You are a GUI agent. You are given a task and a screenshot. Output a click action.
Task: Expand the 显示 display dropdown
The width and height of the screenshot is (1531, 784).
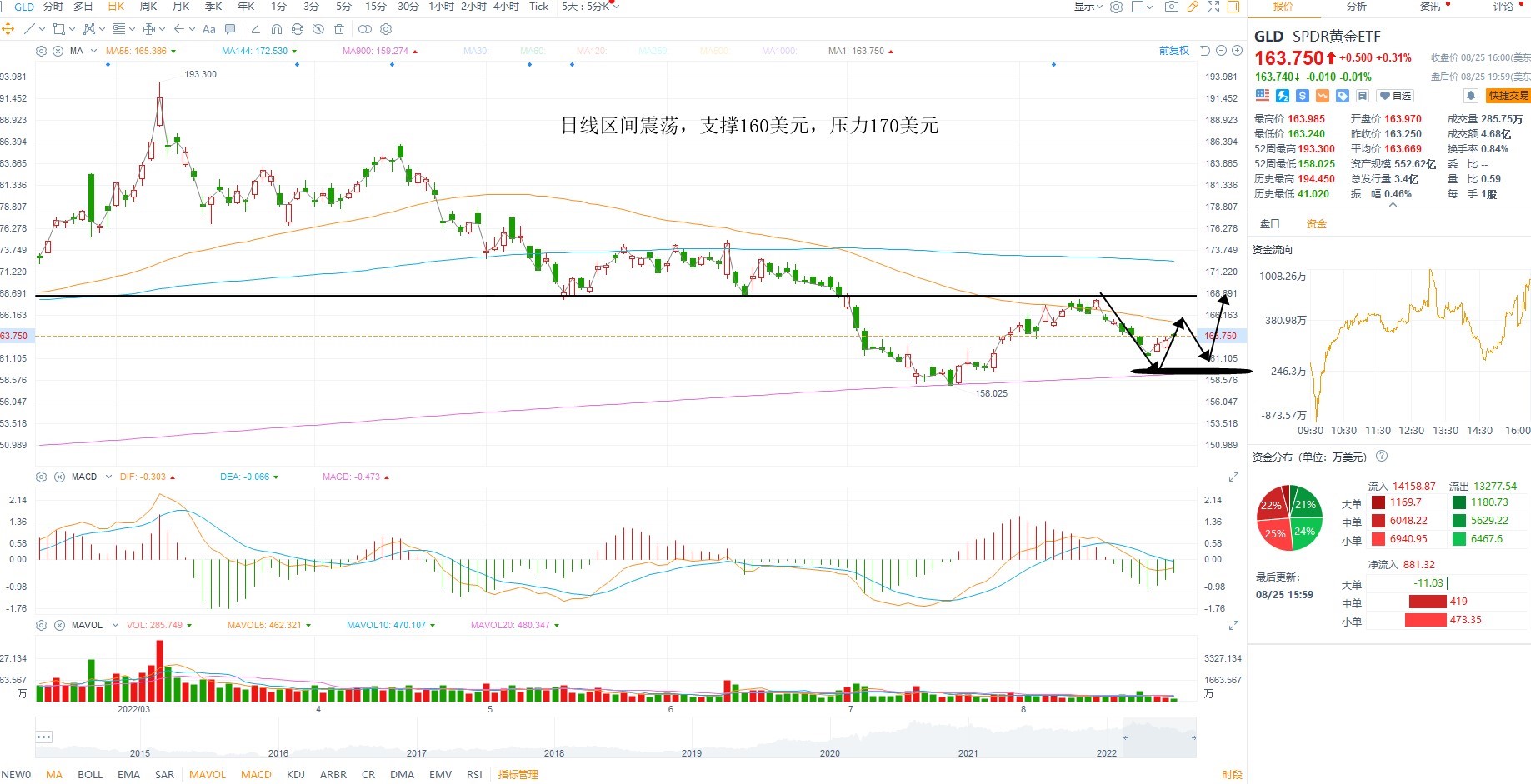coord(1088,7)
